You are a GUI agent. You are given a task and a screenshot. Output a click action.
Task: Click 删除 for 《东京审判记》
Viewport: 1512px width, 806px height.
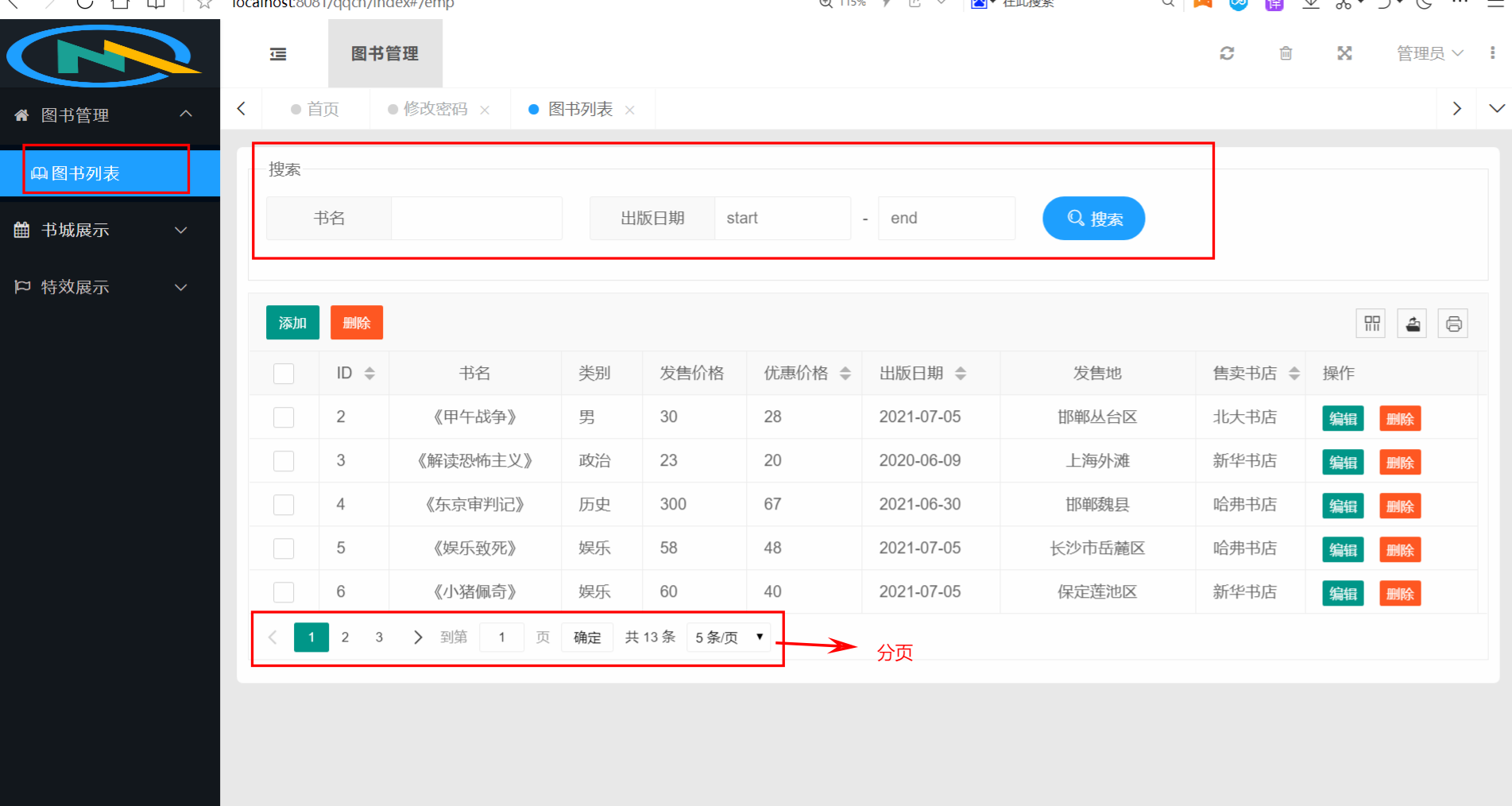click(1400, 506)
